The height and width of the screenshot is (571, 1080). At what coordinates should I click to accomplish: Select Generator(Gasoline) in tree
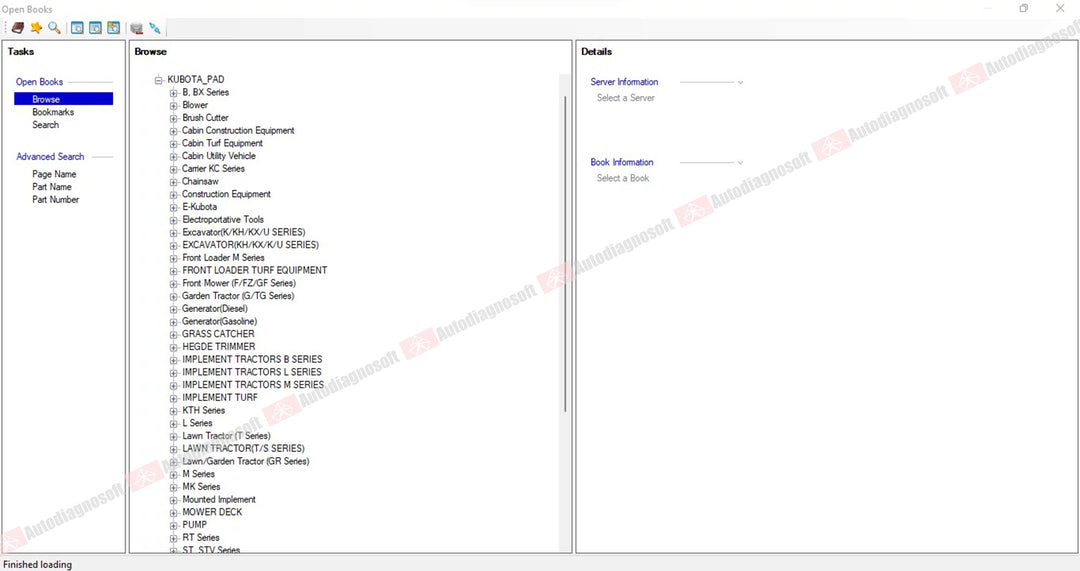220,322
